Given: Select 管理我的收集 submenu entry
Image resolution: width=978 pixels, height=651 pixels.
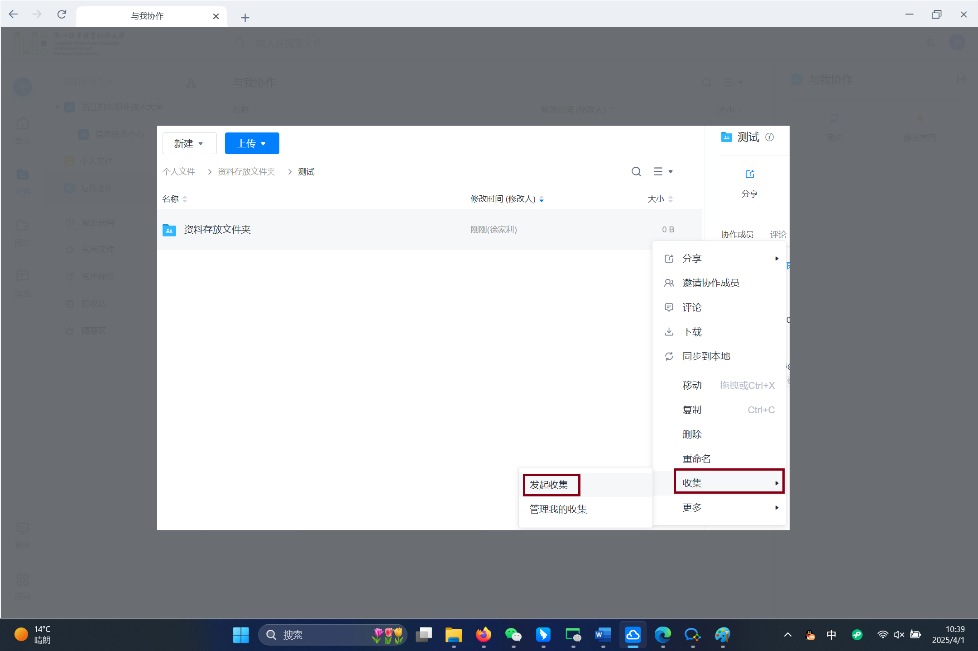Looking at the screenshot, I should tap(558, 509).
